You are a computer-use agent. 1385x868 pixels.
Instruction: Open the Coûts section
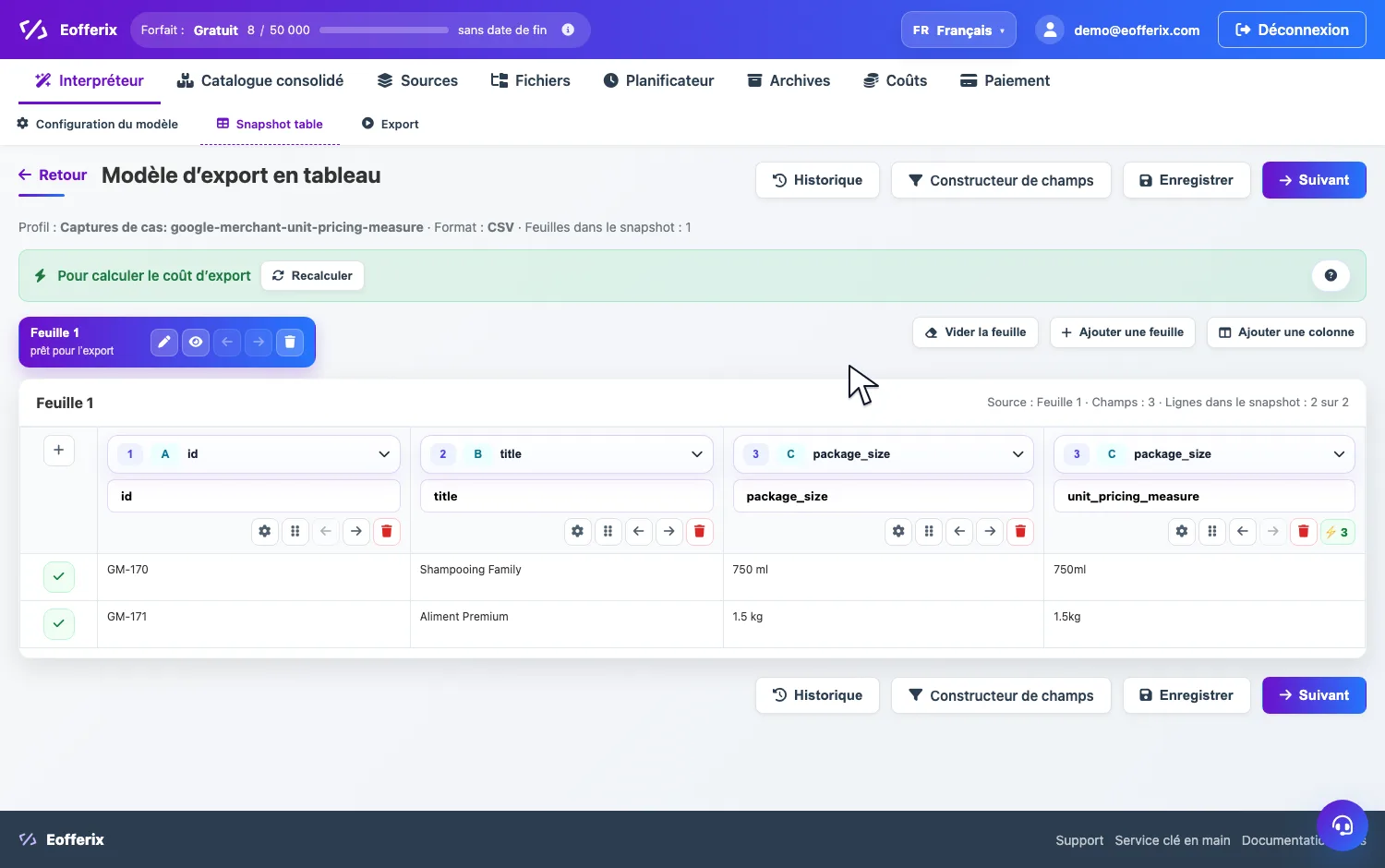click(895, 80)
